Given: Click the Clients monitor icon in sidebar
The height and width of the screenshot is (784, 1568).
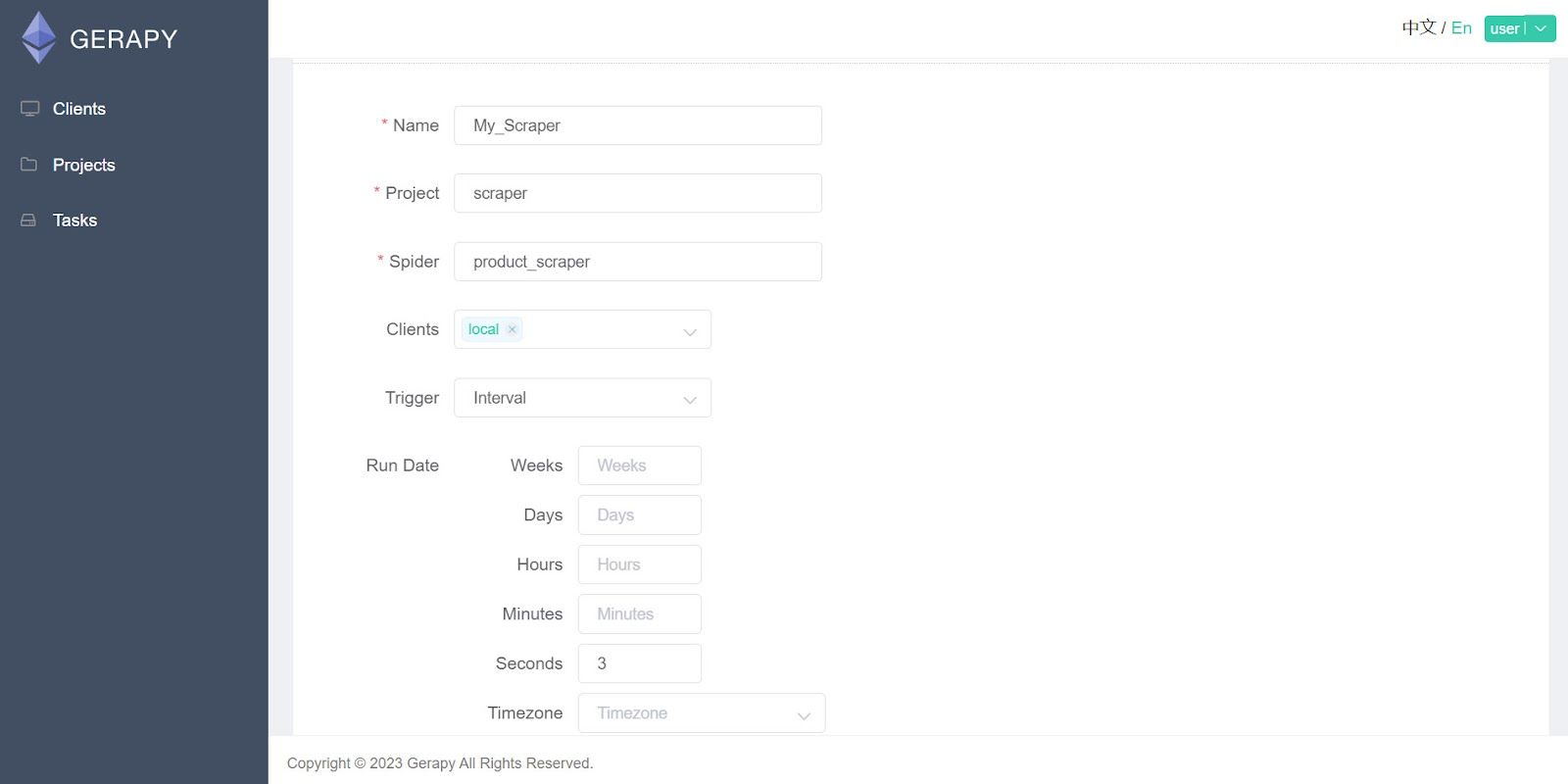Looking at the screenshot, I should point(29,109).
